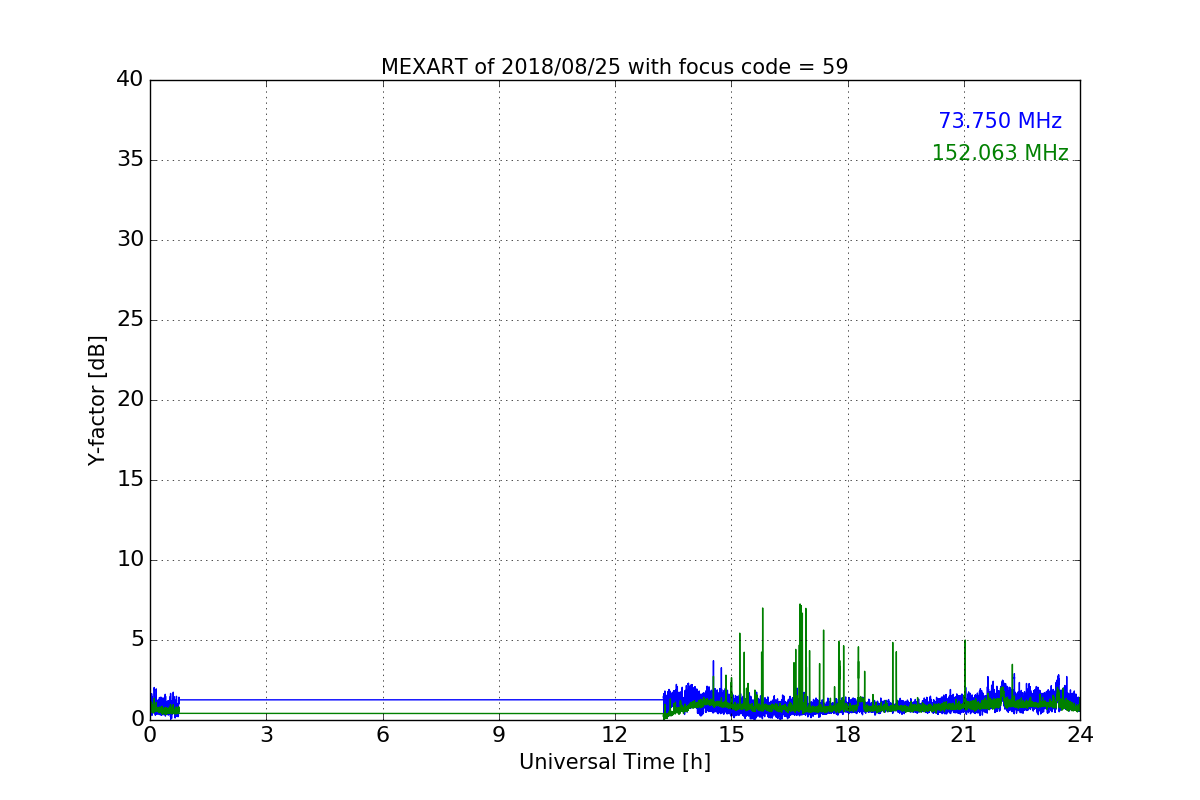Click x-axis tick label 12
Screen dimensions: 1200x800
[615, 735]
